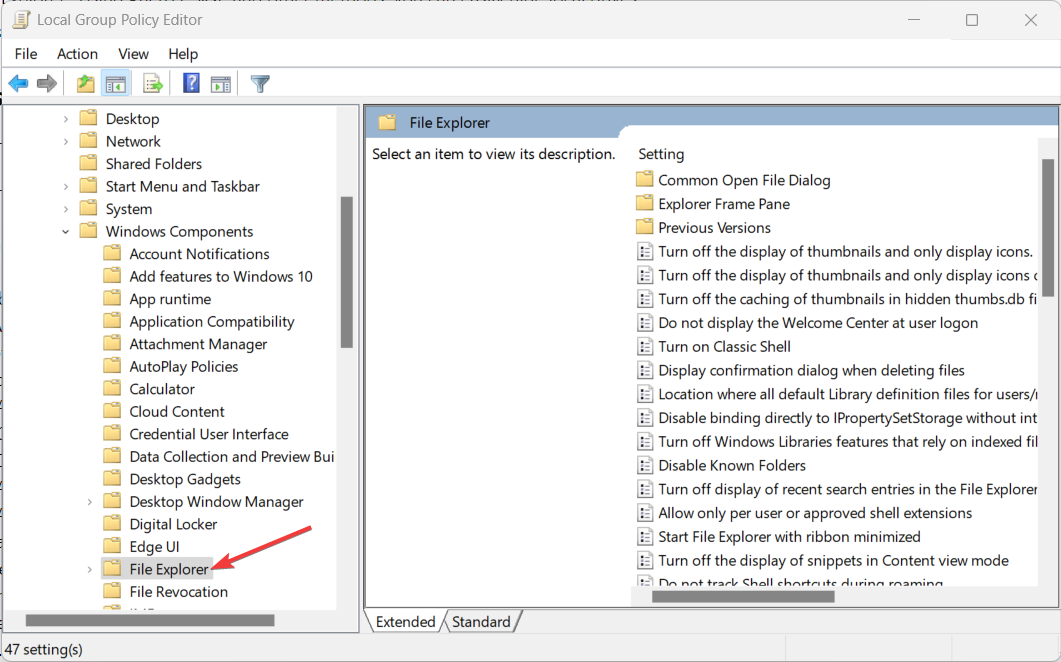Click the Explorer Frame Pane folder icon
The image size is (1061, 662).
(643, 203)
